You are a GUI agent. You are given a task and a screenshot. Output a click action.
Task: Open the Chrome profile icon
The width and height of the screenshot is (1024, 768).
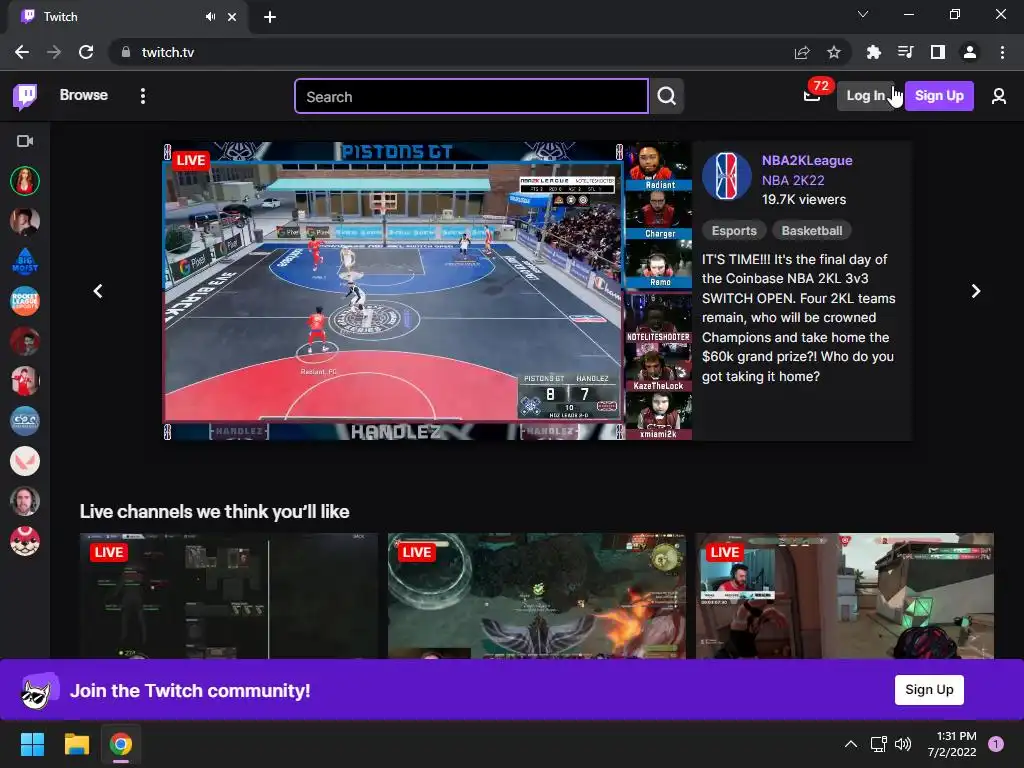point(970,52)
